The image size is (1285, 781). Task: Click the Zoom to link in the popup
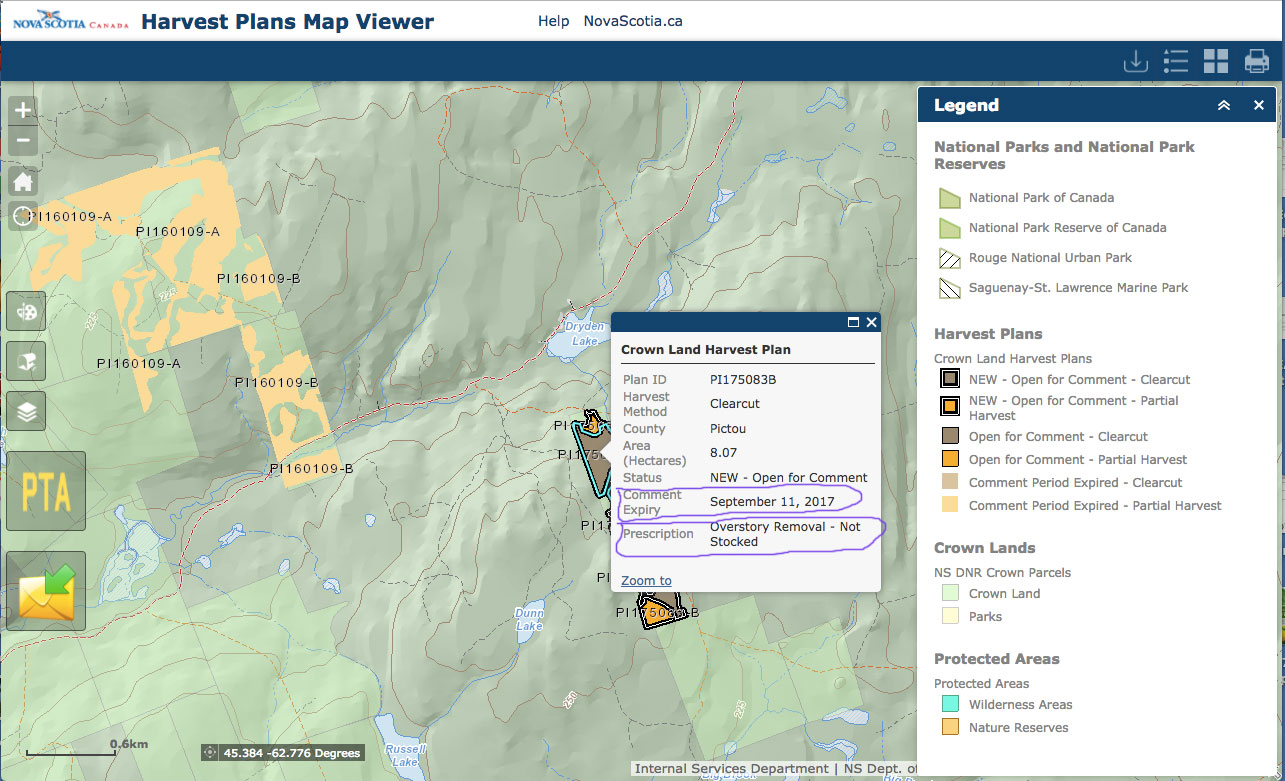645,580
